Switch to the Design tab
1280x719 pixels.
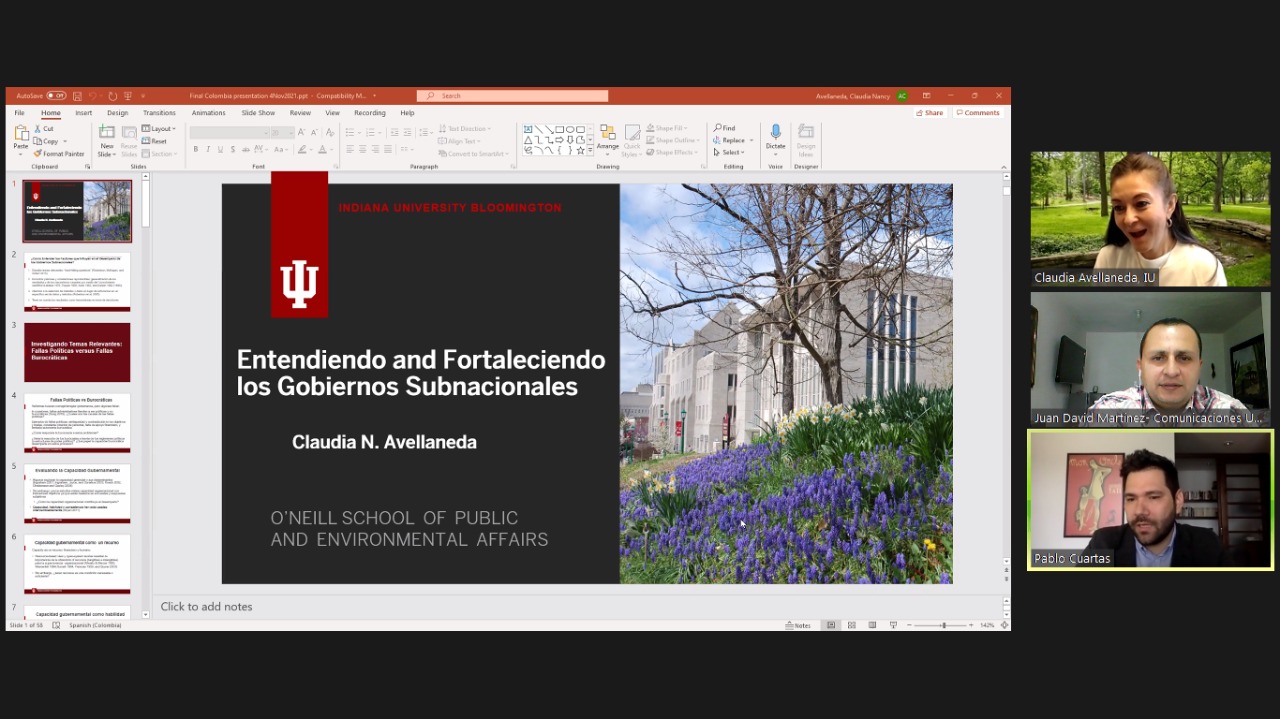pyautogui.click(x=117, y=113)
